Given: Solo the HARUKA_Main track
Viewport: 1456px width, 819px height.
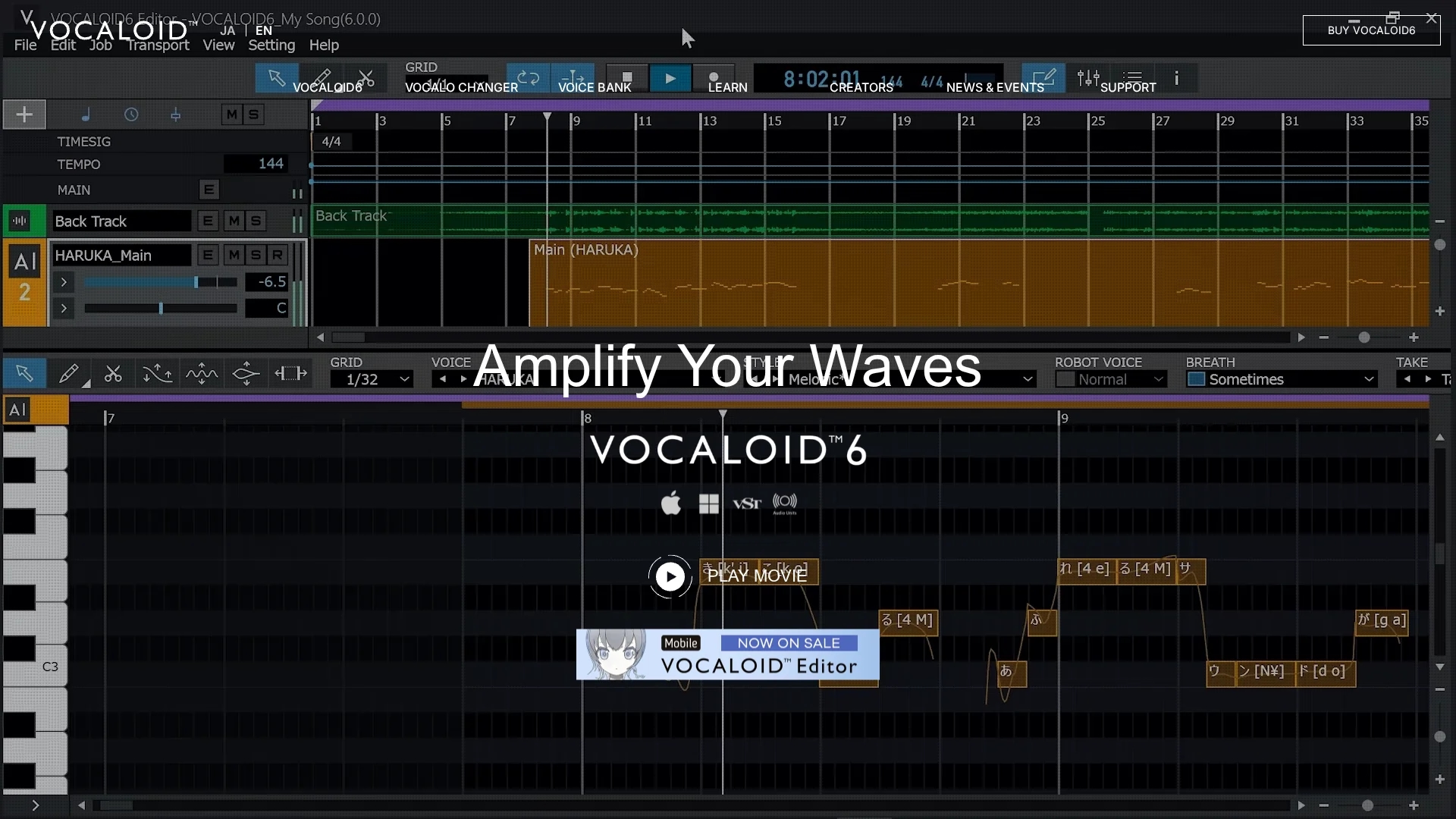Looking at the screenshot, I should coord(256,256).
